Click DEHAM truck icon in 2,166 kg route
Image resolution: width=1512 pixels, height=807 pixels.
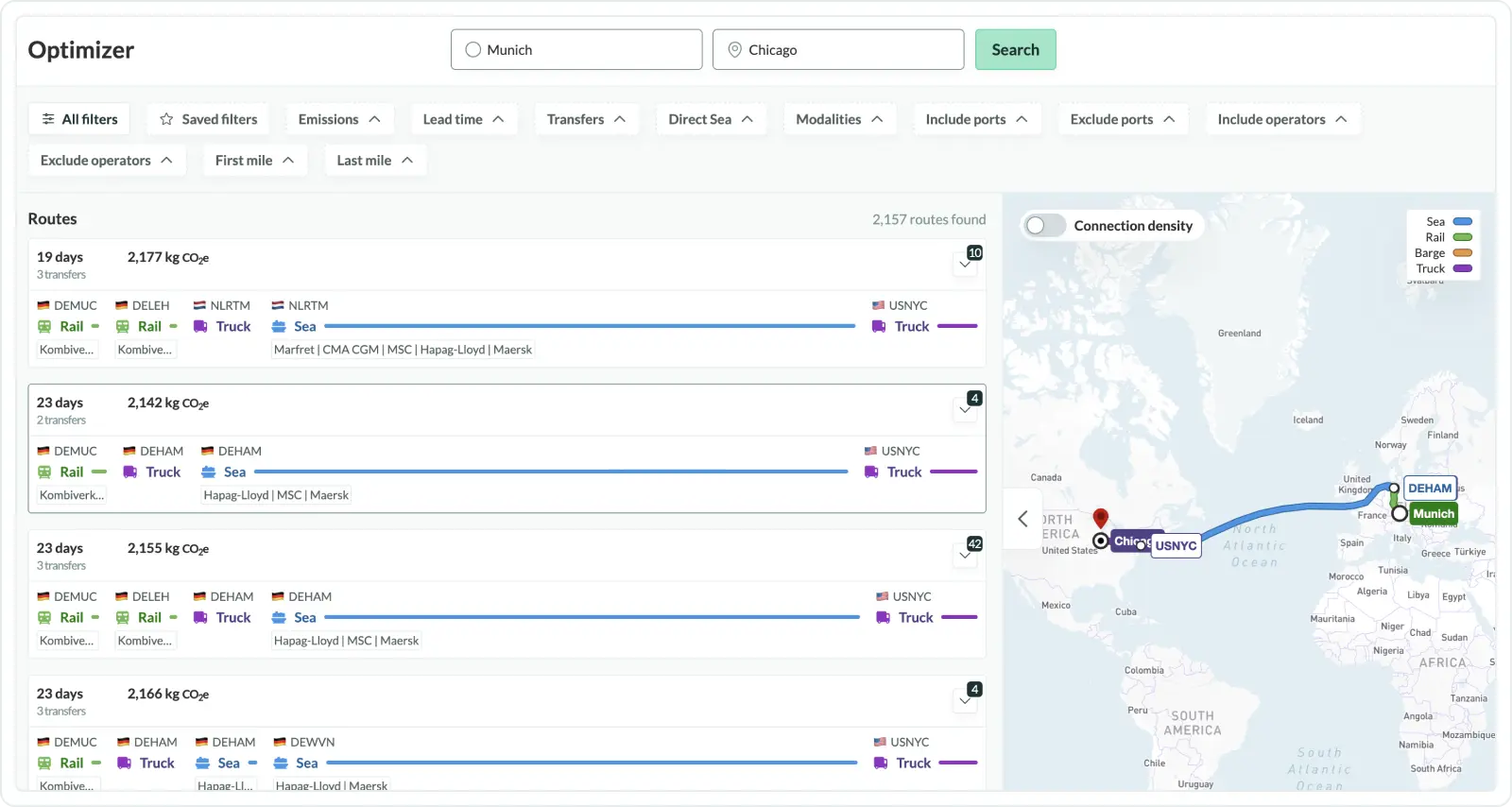click(x=124, y=764)
